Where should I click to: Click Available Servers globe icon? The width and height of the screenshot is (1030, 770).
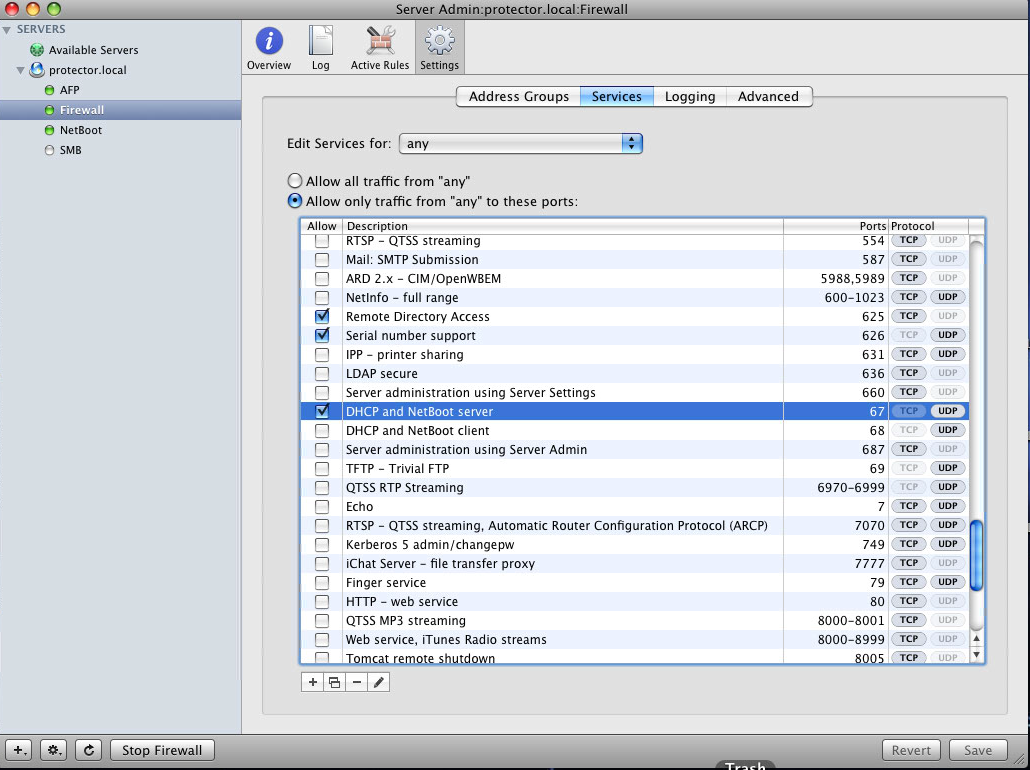pos(37,50)
